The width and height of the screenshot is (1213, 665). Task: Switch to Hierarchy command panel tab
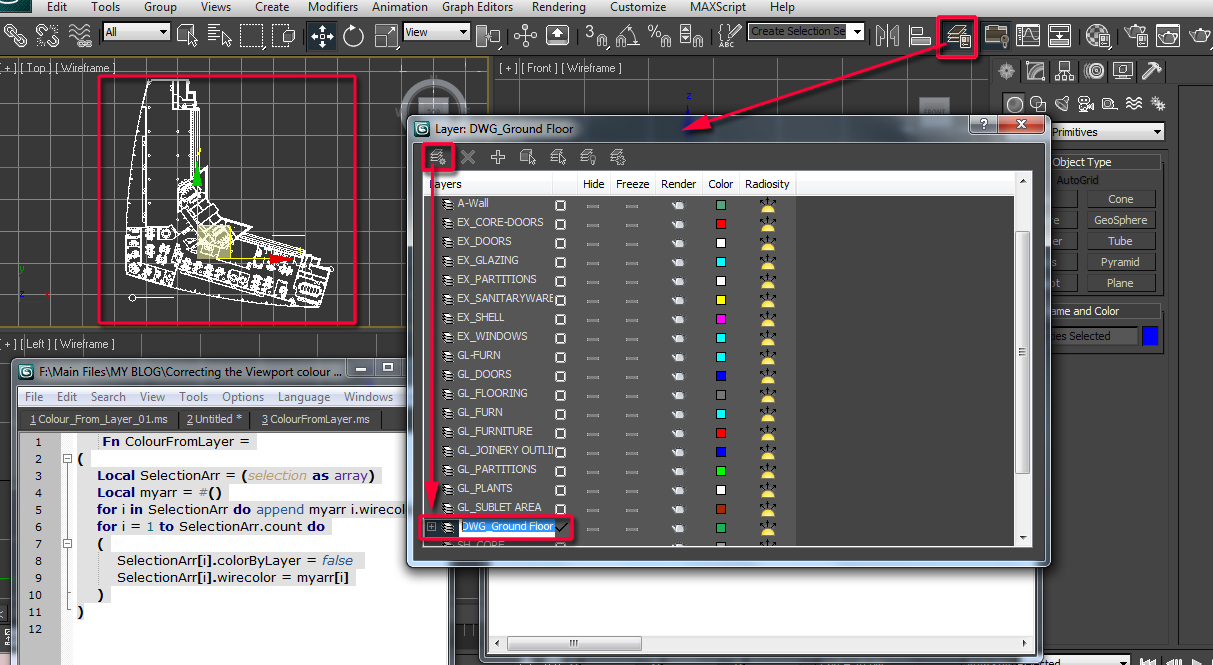tap(1066, 71)
